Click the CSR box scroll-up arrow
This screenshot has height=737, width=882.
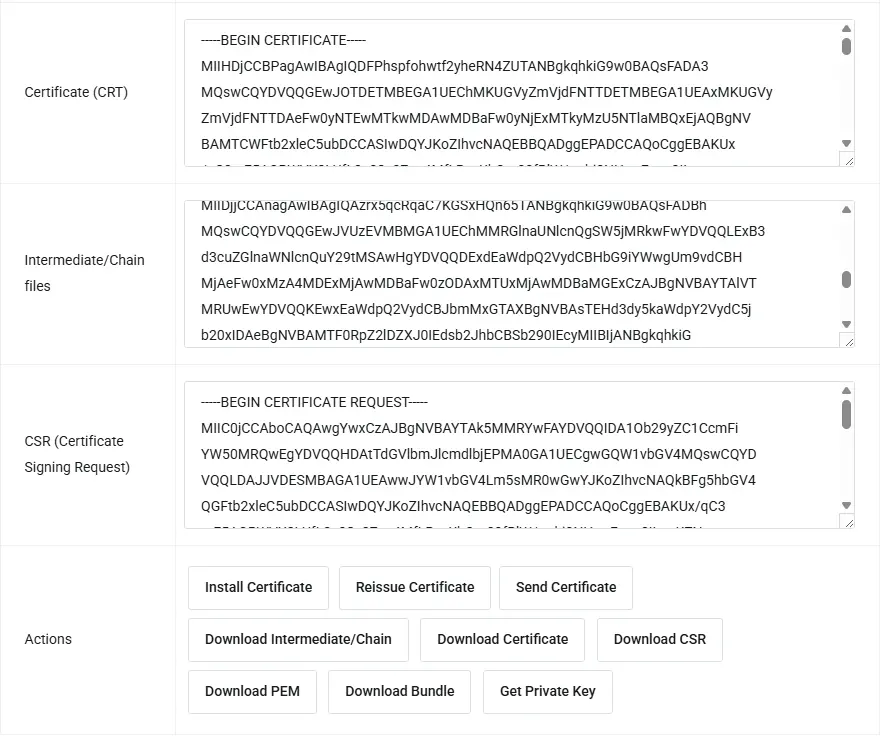coord(847,391)
